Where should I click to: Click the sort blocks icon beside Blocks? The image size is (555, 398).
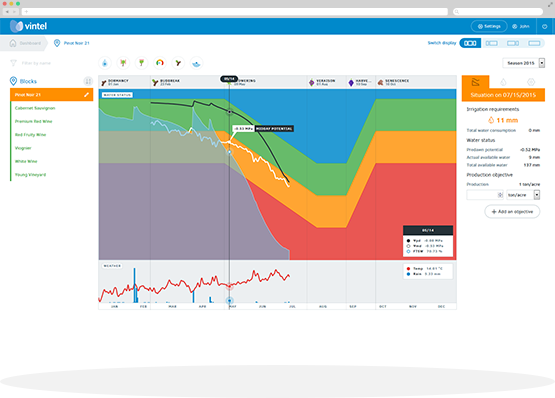pos(88,81)
